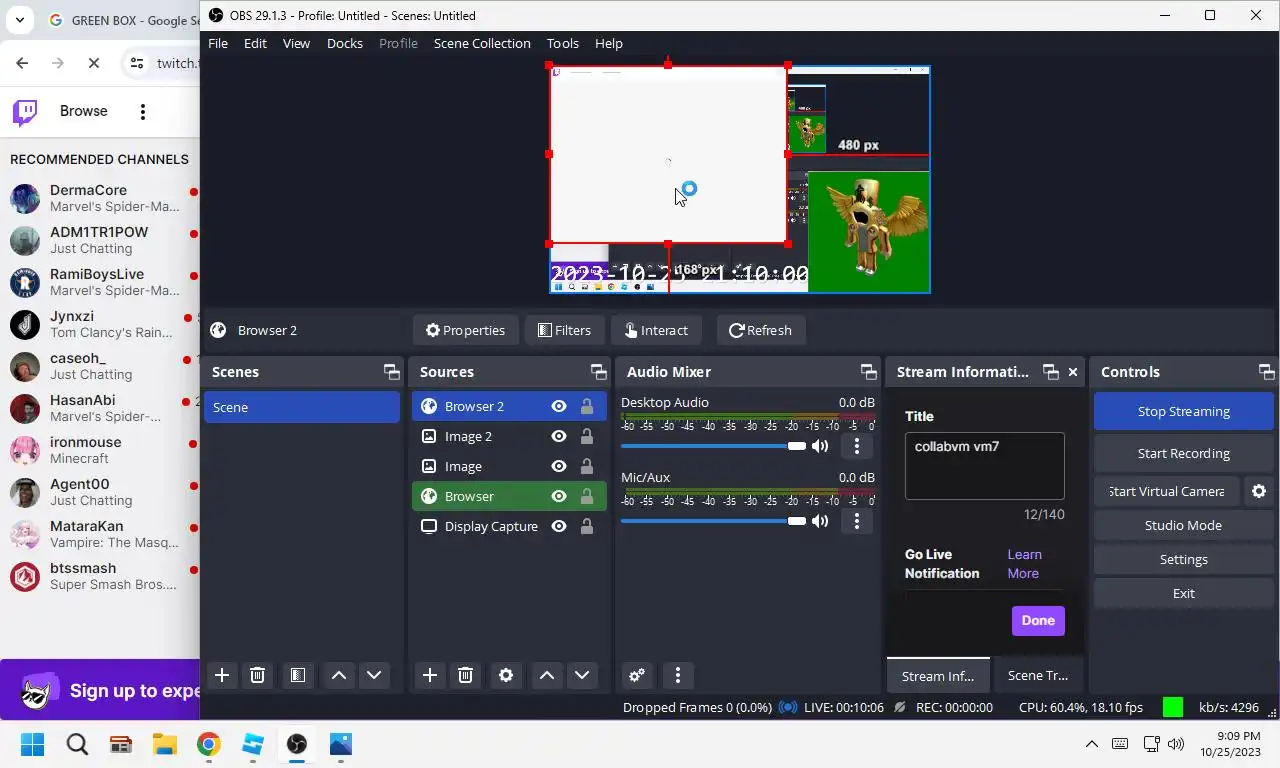Pop out the Sources dock
1280x768 pixels.
point(598,372)
